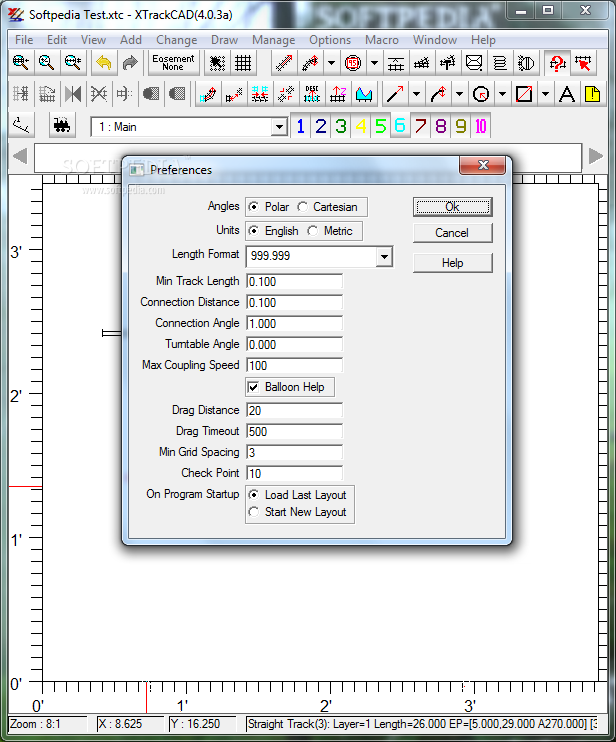This screenshot has width=616, height=742.
Task: Click the Connection Angle field
Action: pyautogui.click(x=294, y=324)
